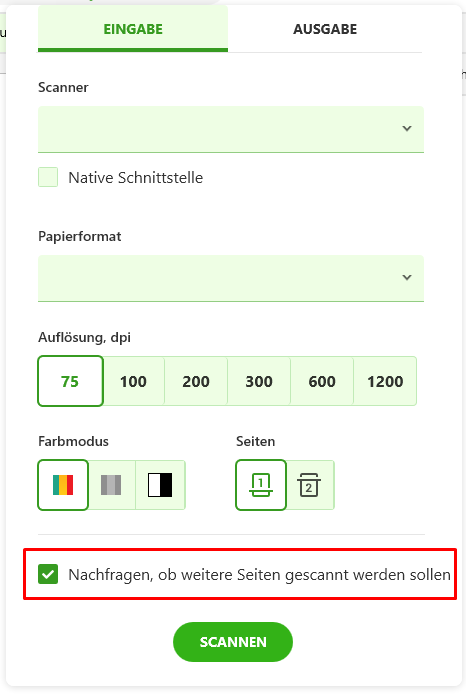466x694 pixels.
Task: Open the Scanner dropdown list
Action: pos(231,129)
